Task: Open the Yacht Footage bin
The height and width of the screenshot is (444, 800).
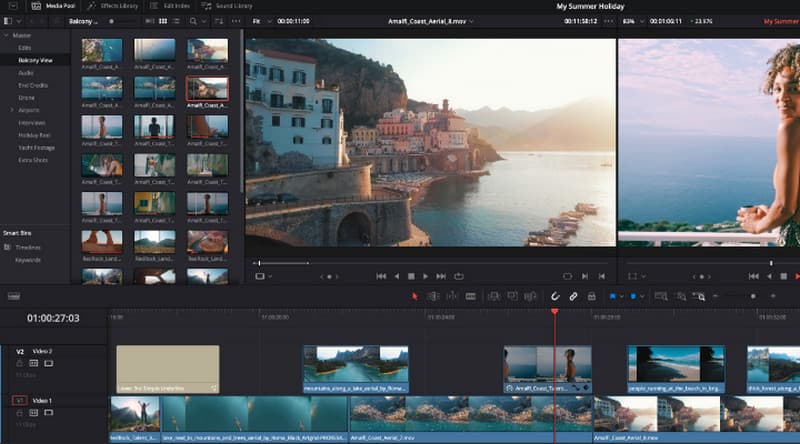Action: (36, 147)
